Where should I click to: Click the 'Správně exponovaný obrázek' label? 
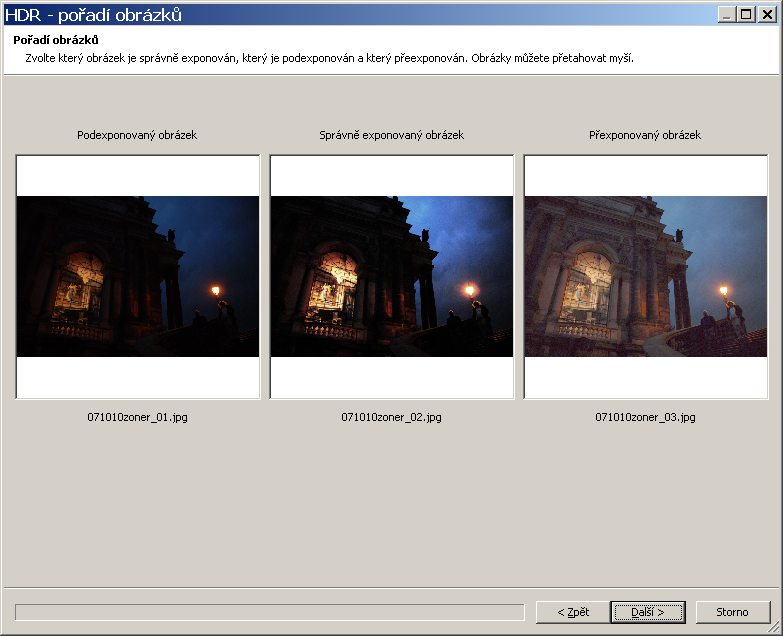[x=391, y=135]
